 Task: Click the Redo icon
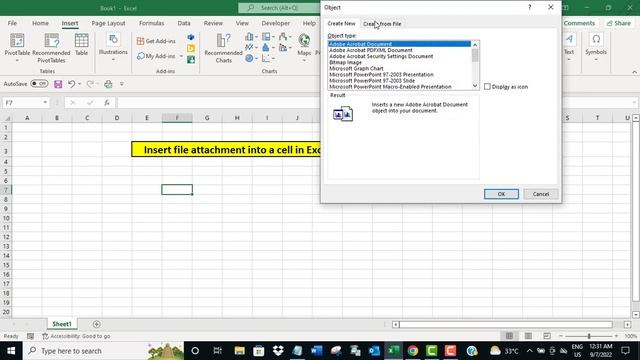click(x=90, y=84)
